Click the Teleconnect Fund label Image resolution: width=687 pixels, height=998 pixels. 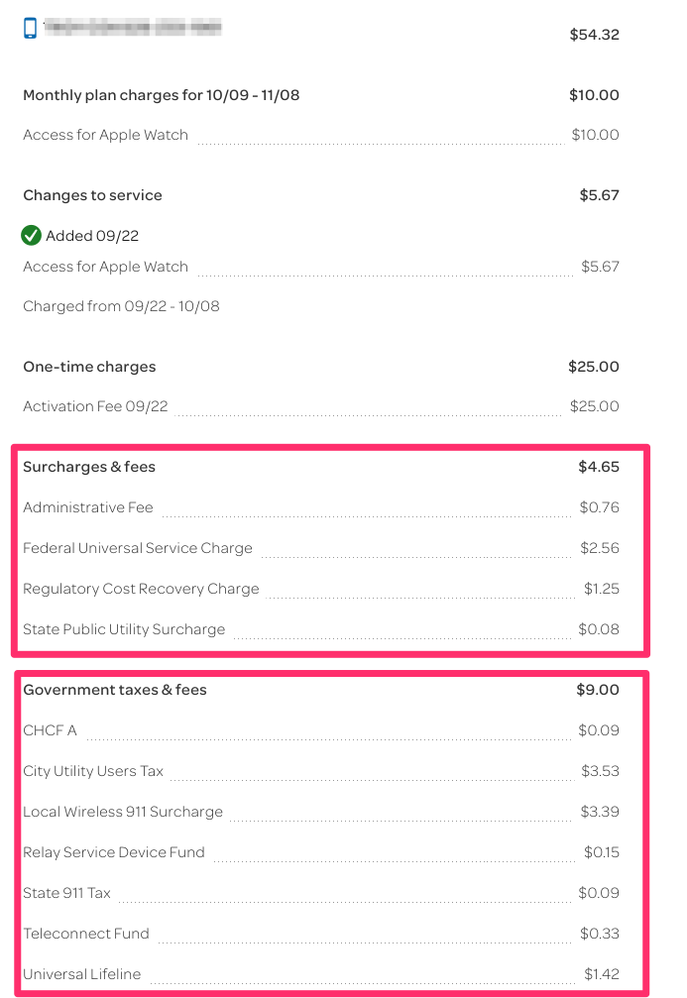click(86, 934)
